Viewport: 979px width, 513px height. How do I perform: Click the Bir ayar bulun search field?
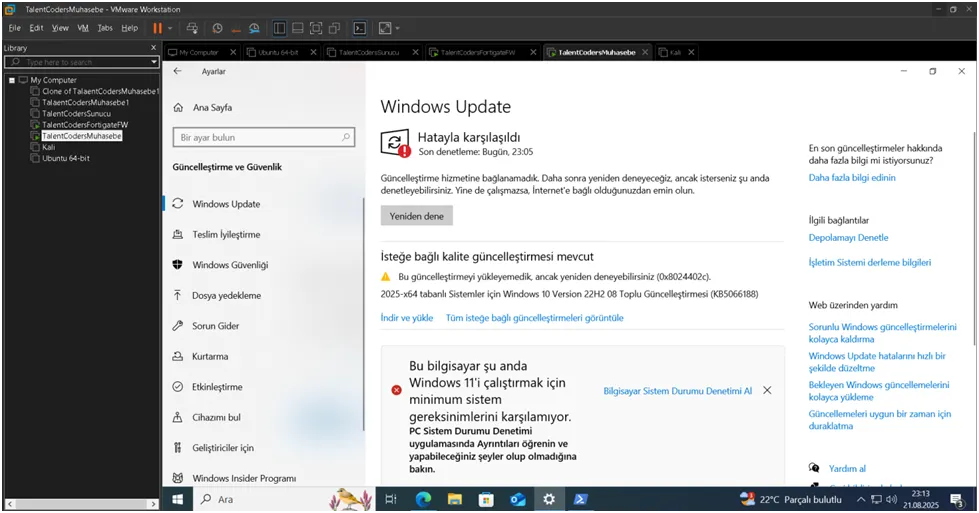pos(263,137)
